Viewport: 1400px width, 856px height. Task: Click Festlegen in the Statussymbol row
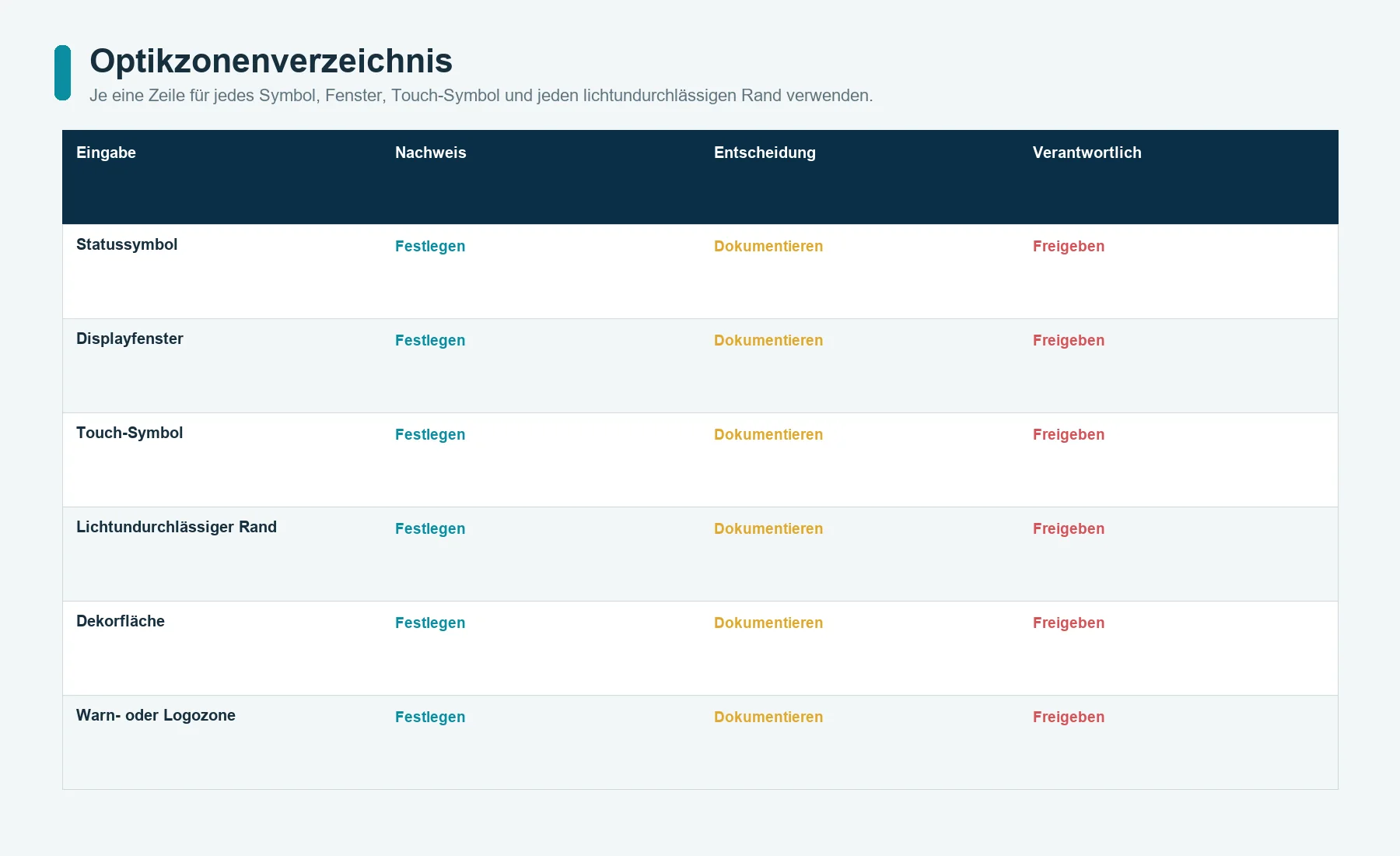pos(430,247)
